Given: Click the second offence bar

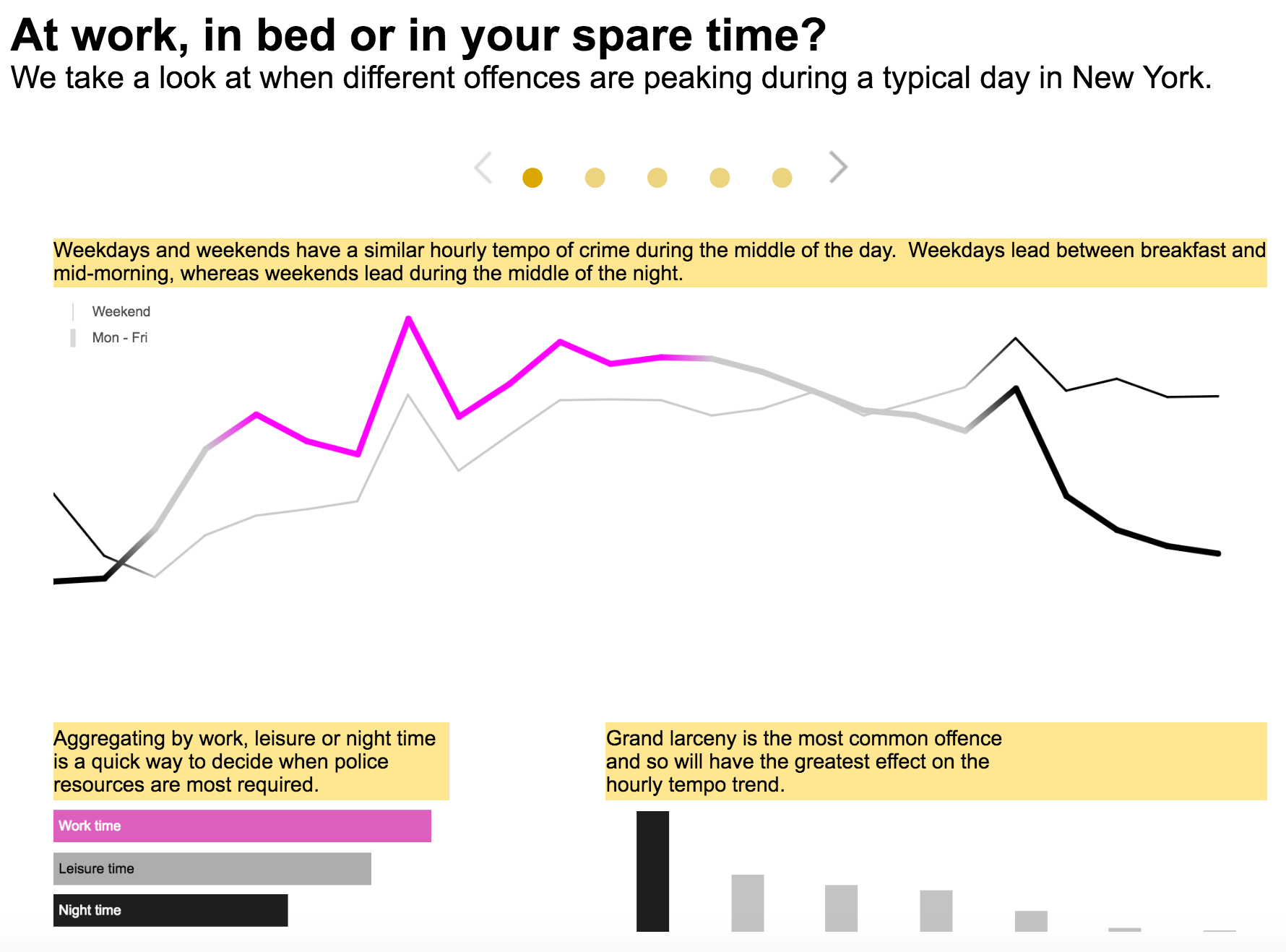Looking at the screenshot, I should point(748,903).
